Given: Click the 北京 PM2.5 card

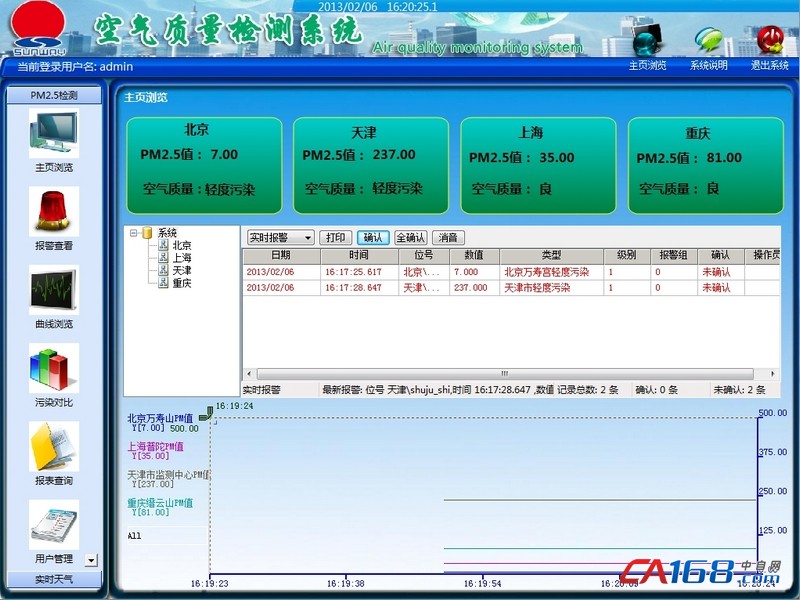Looking at the screenshot, I should 204,166.
